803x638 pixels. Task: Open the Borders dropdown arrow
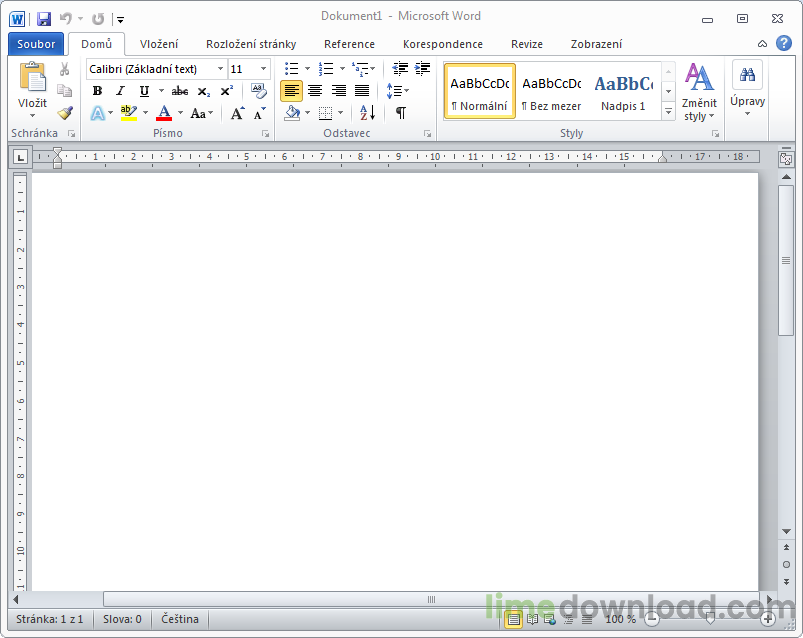[341, 113]
